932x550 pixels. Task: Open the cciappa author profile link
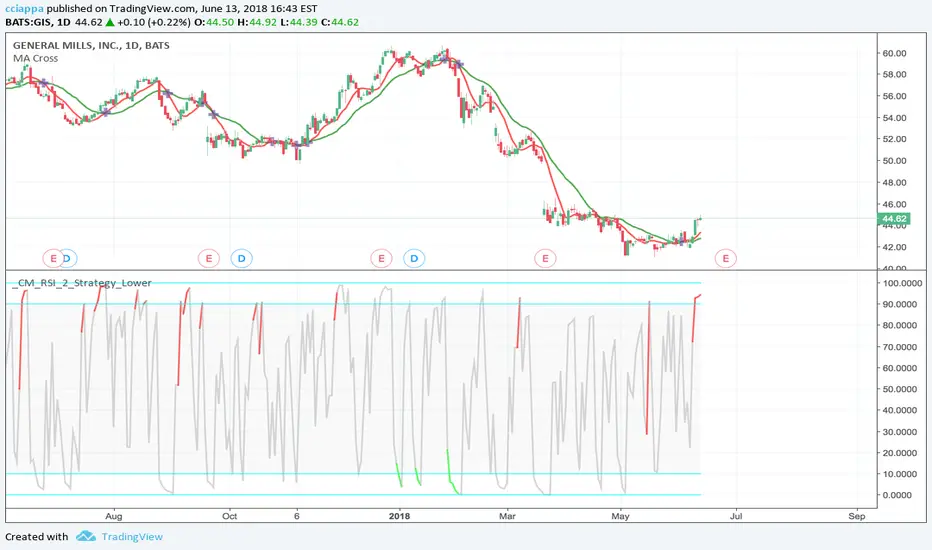(24, 9)
